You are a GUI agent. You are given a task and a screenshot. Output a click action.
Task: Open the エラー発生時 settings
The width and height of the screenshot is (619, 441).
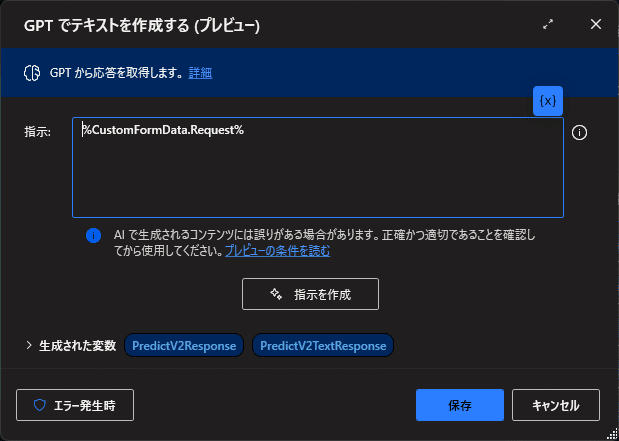coord(75,405)
